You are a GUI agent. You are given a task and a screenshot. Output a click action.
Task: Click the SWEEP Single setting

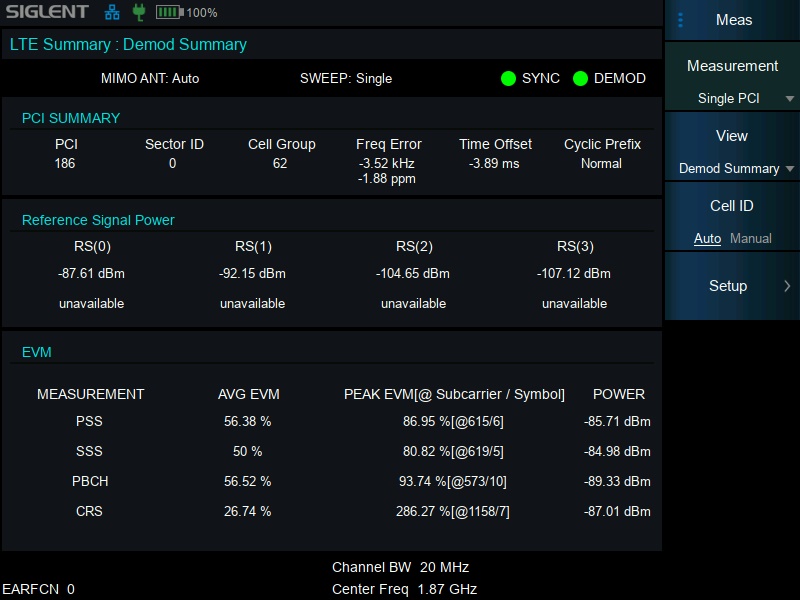pyautogui.click(x=346, y=78)
